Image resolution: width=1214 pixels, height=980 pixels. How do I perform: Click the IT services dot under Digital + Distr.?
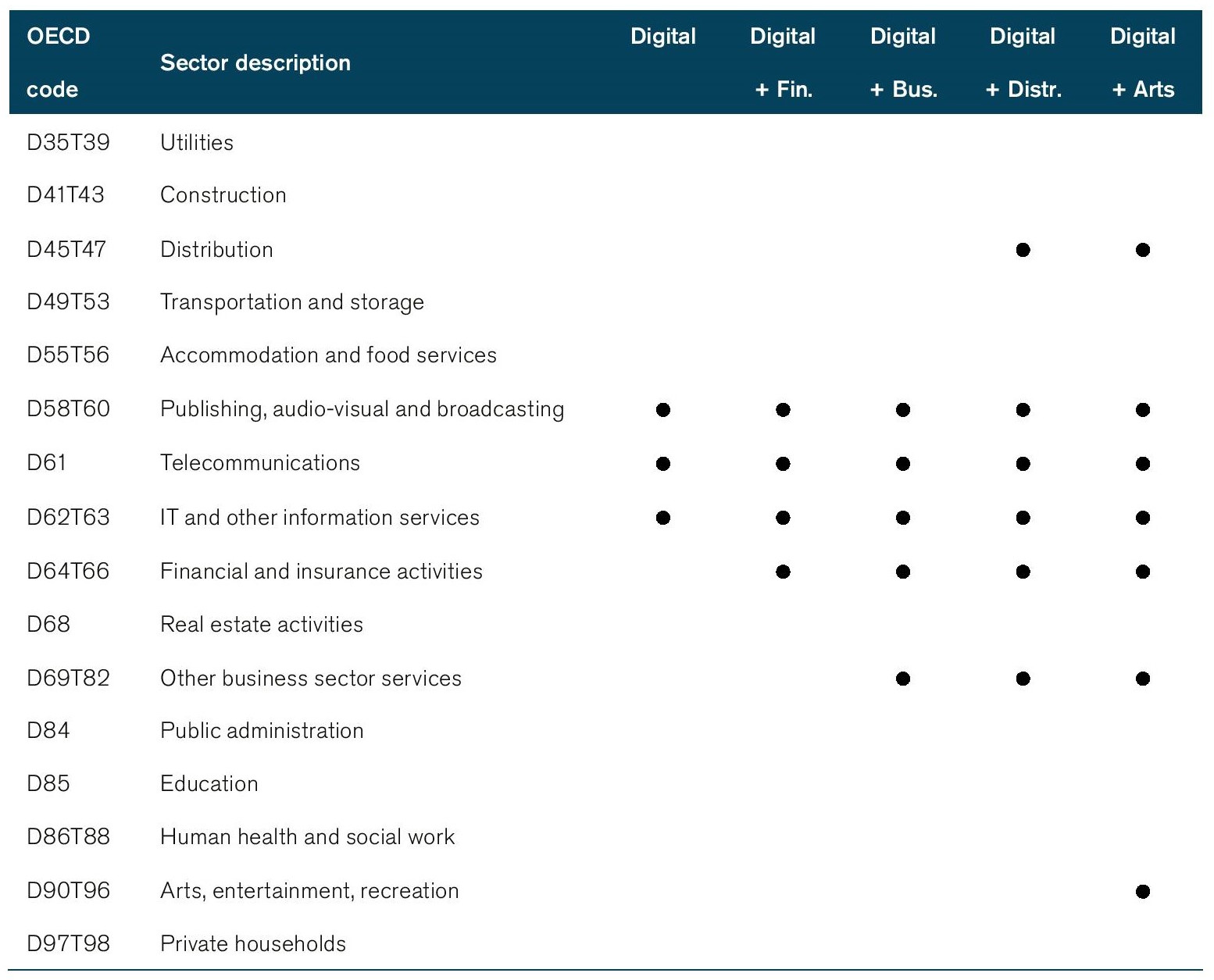[1023, 518]
